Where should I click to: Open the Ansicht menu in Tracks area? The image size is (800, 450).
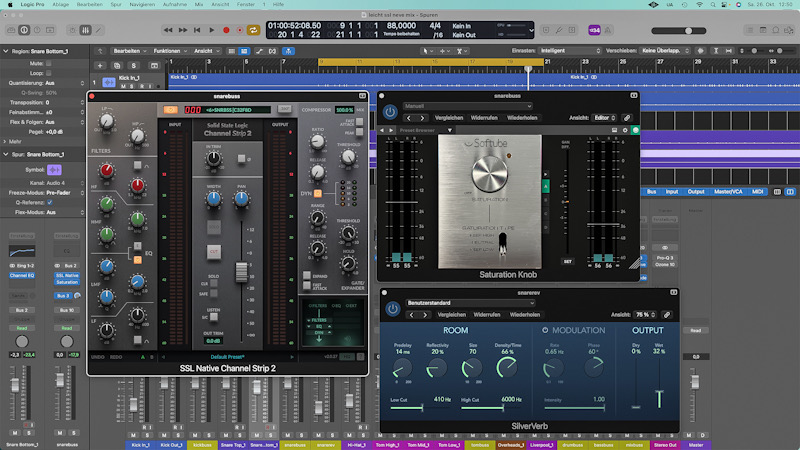(206, 51)
